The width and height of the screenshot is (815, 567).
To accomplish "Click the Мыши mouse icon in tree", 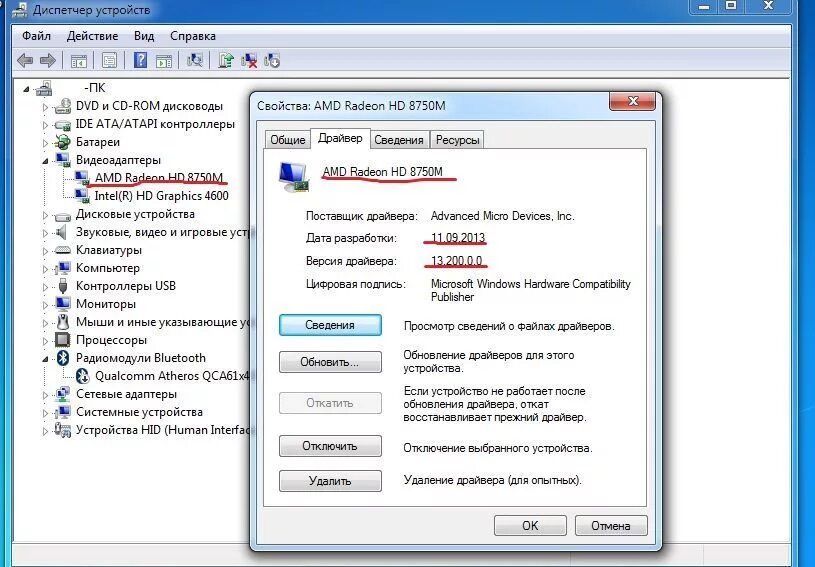I will (x=63, y=322).
